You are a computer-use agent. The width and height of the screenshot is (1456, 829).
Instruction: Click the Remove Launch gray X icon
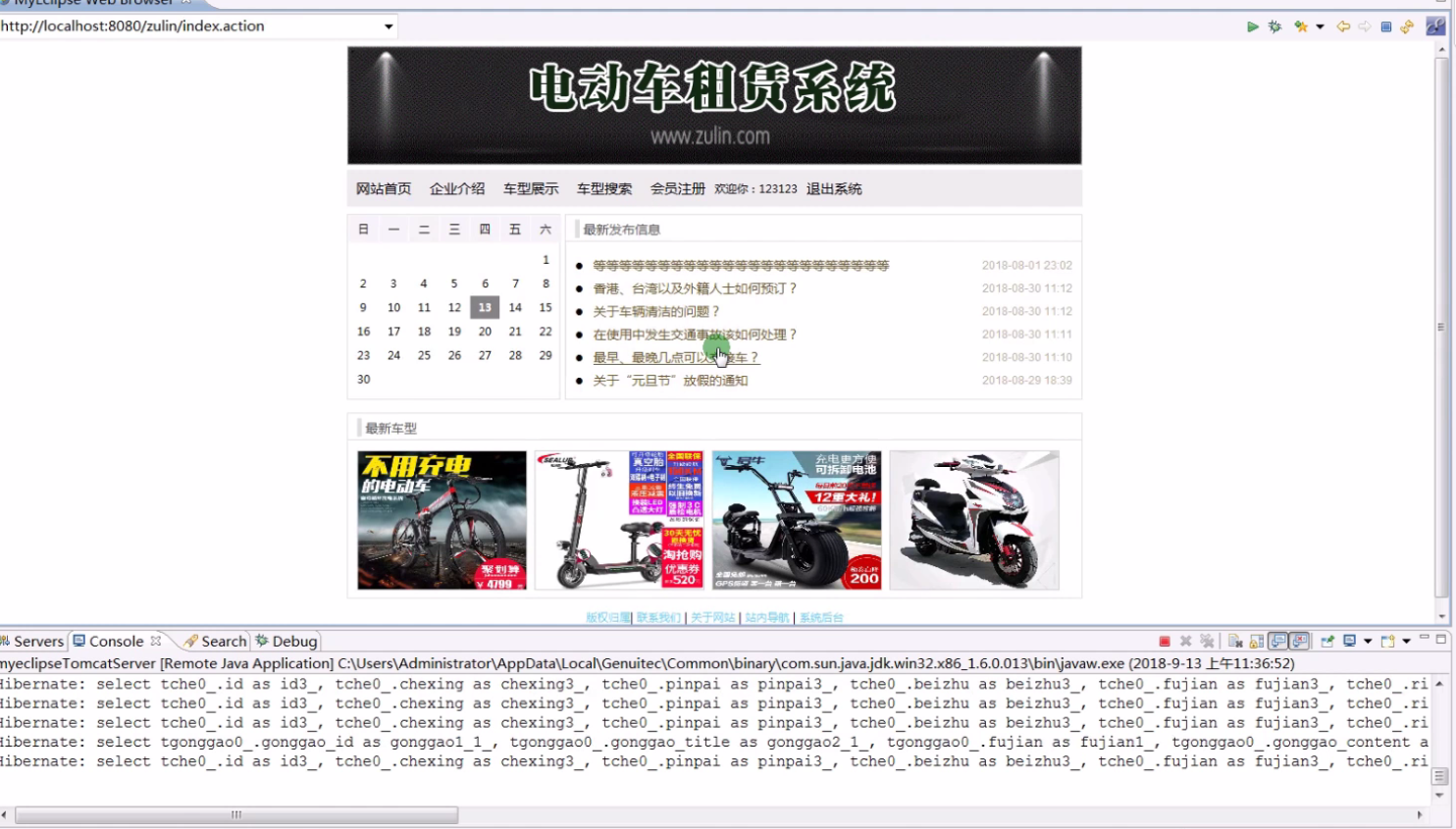pyautogui.click(x=1186, y=642)
